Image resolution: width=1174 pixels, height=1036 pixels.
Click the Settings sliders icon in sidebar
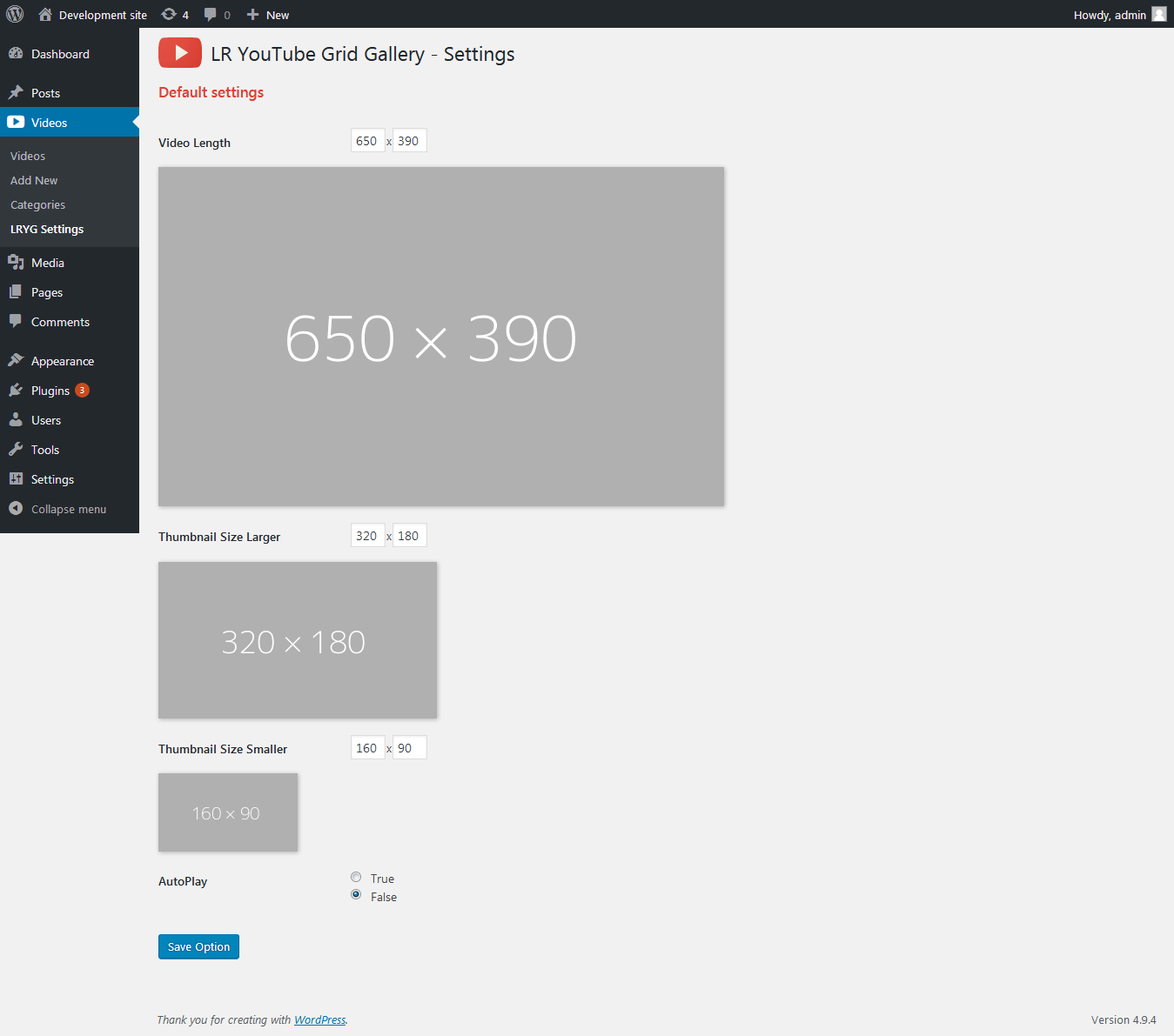pos(16,478)
